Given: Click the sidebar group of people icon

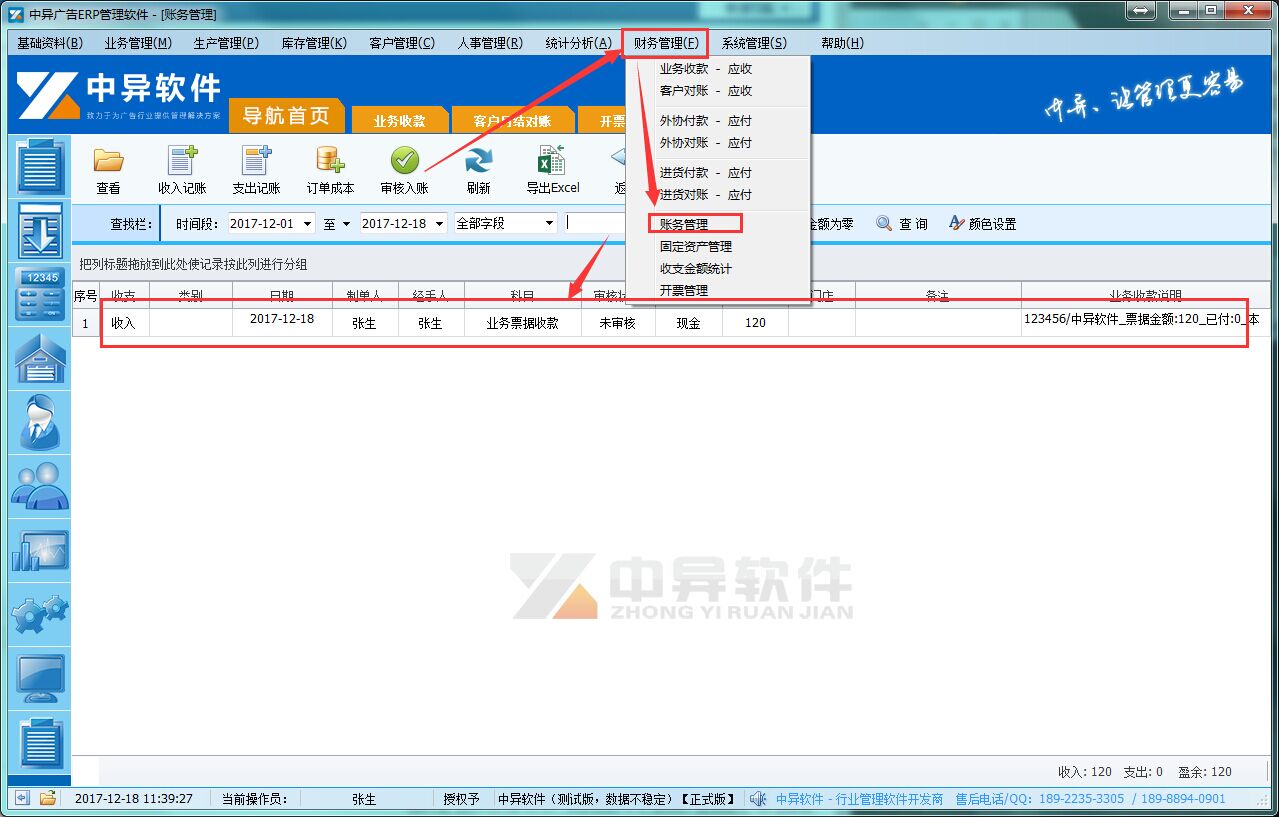Looking at the screenshot, I should click(40, 487).
